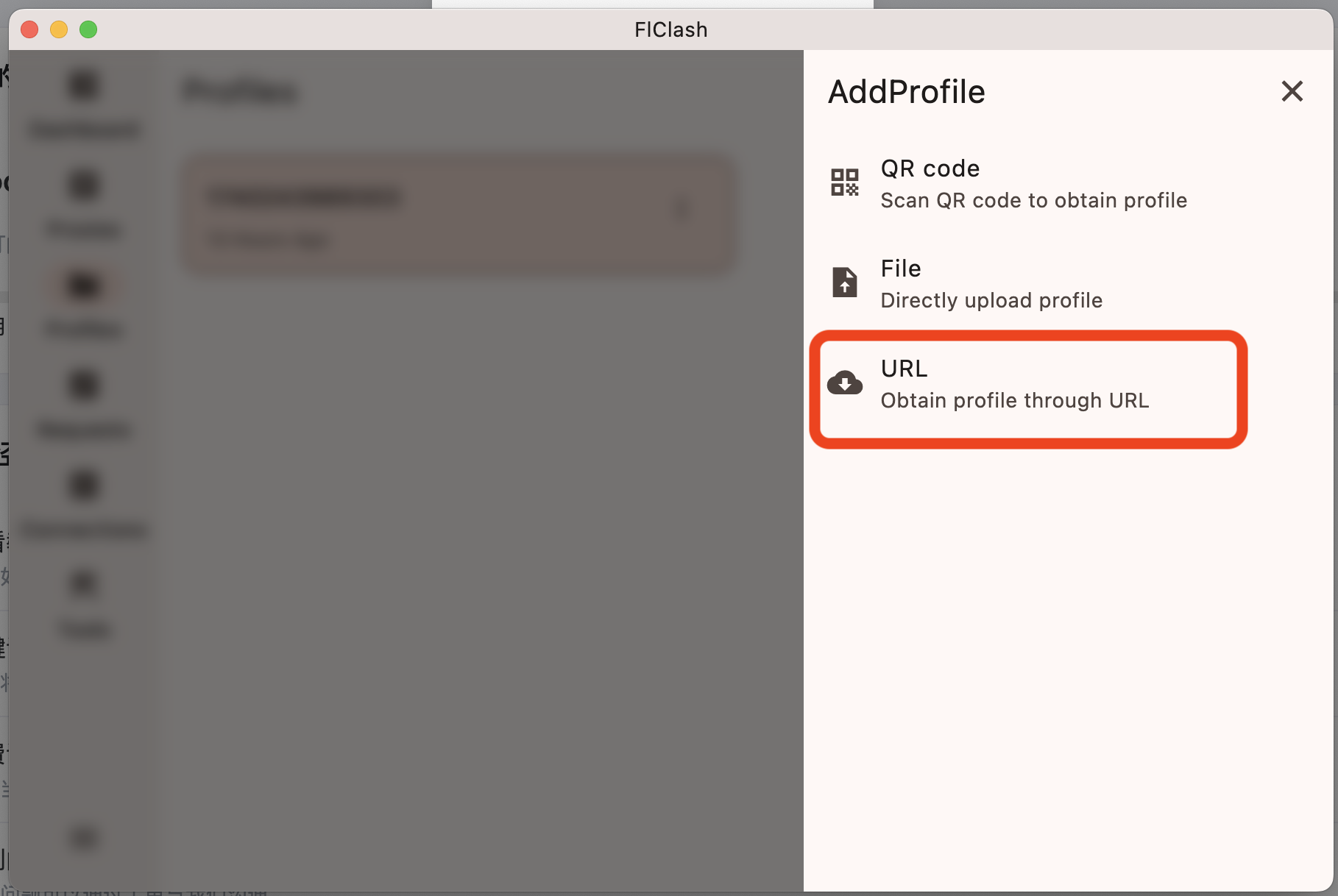The image size is (1338, 896).
Task: Choose File to directly upload profile
Action: (1069, 284)
